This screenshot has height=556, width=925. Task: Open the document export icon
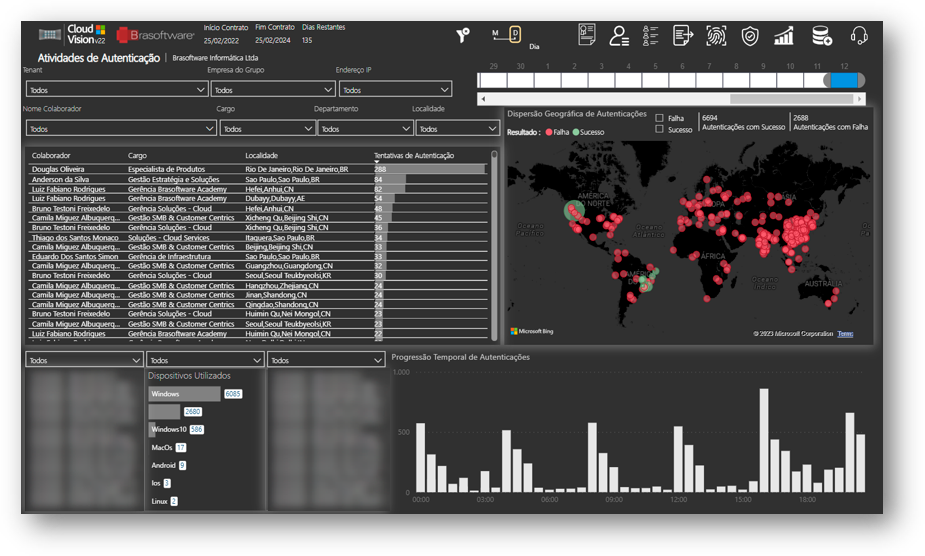coord(683,35)
